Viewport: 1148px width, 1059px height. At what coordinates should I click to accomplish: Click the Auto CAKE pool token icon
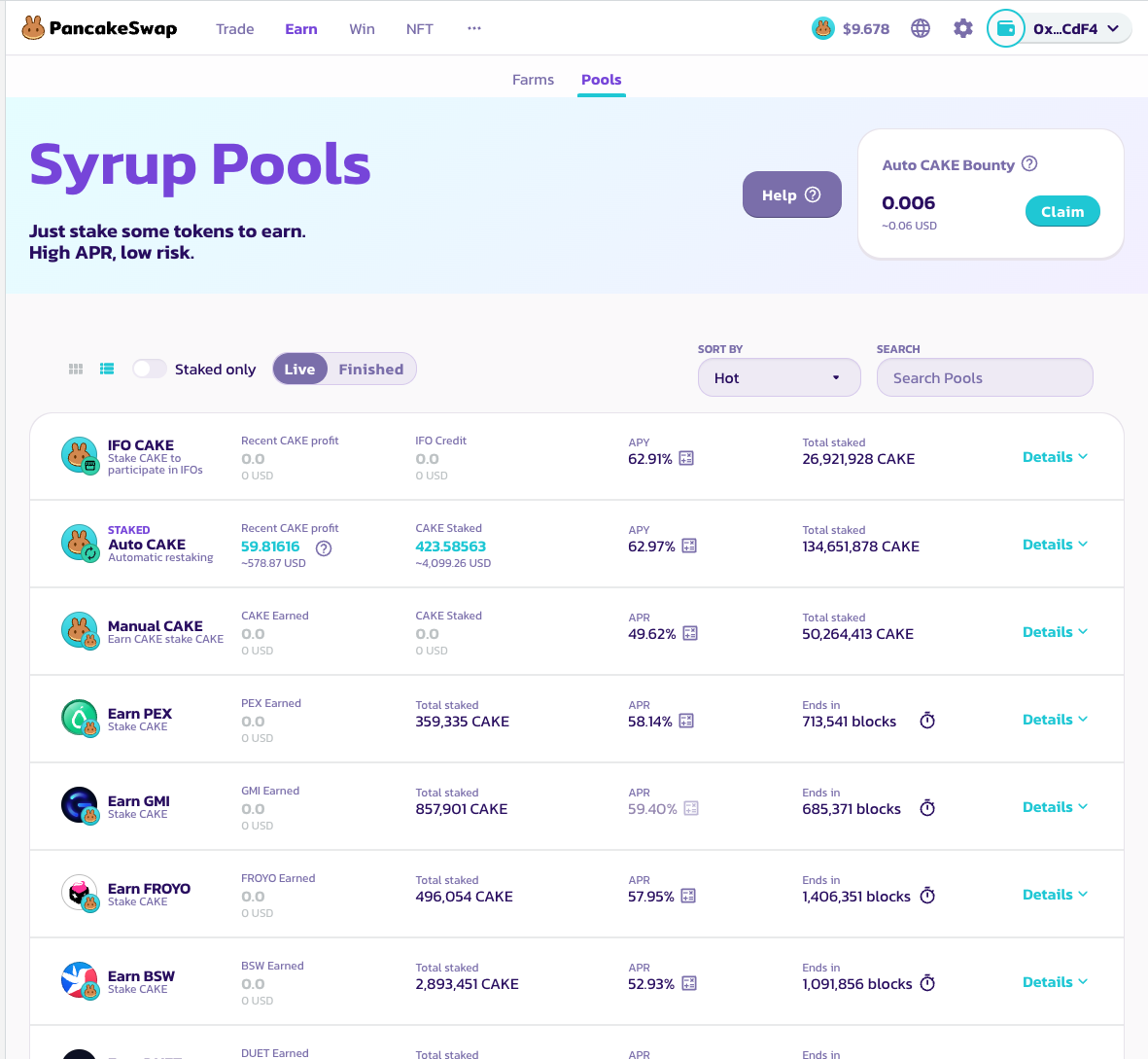pos(80,544)
